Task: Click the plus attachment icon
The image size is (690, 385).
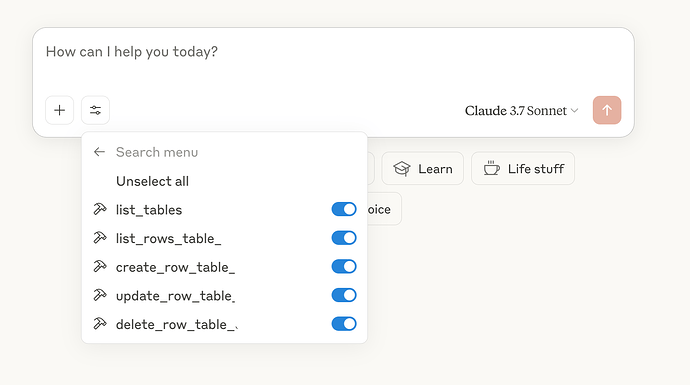Action: 59,110
